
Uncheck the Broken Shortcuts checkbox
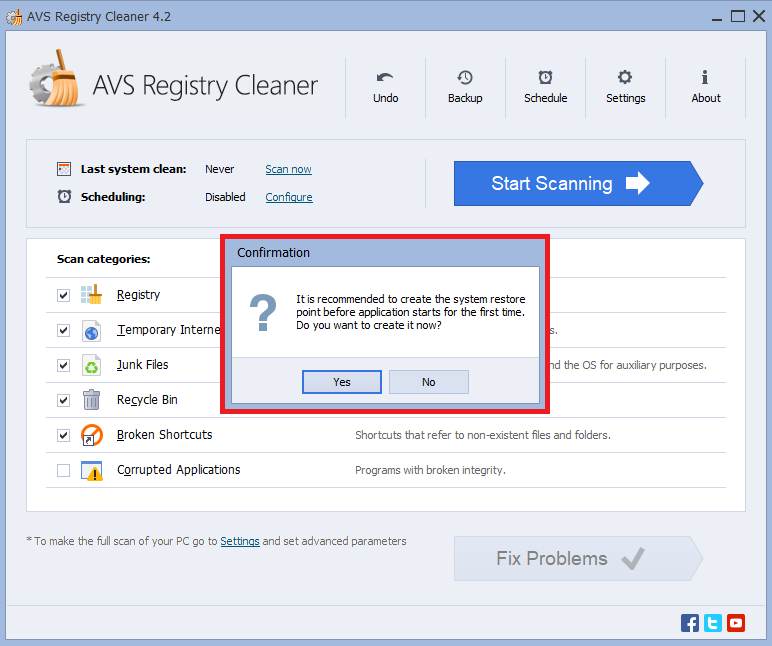[x=63, y=435]
